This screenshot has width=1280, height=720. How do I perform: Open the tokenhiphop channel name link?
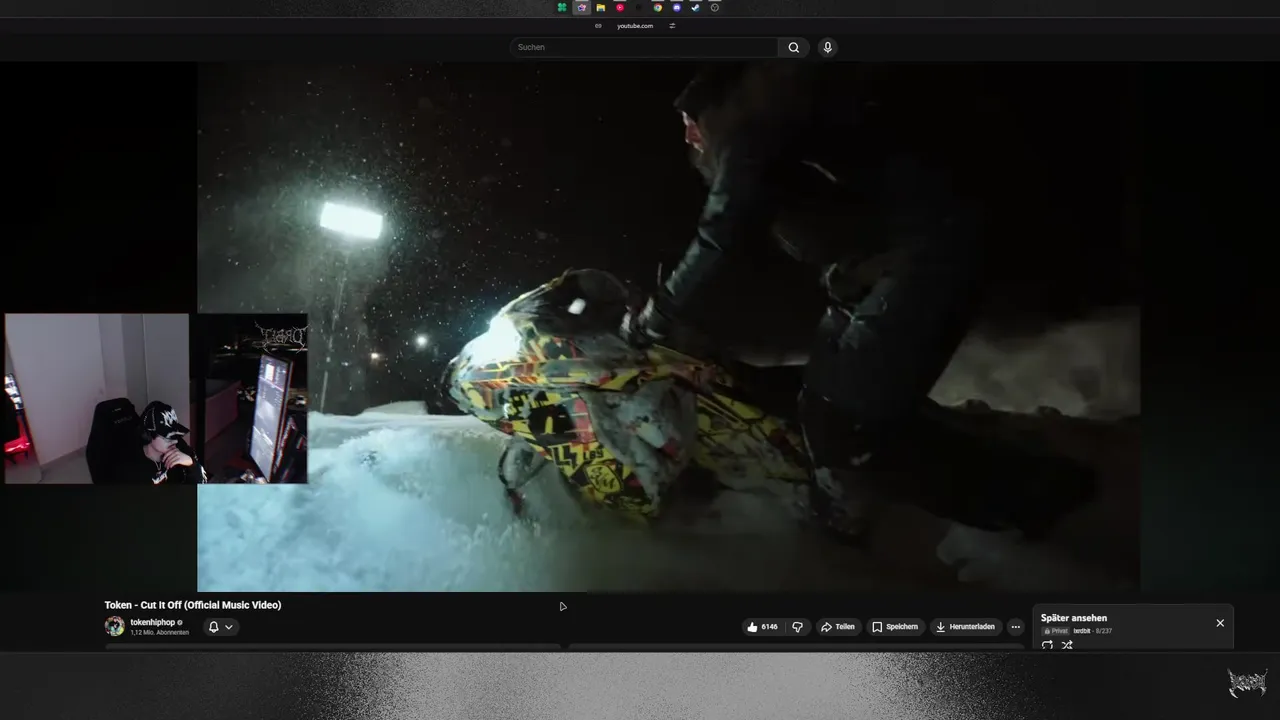pyautogui.click(x=152, y=622)
